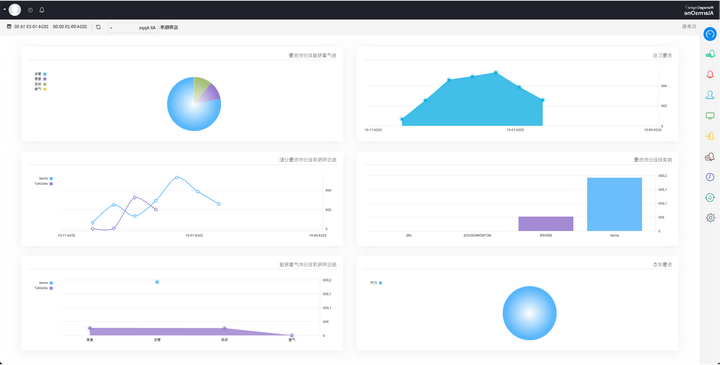
Task: Open the brown alarm horn sidebar icon
Action: (710, 157)
